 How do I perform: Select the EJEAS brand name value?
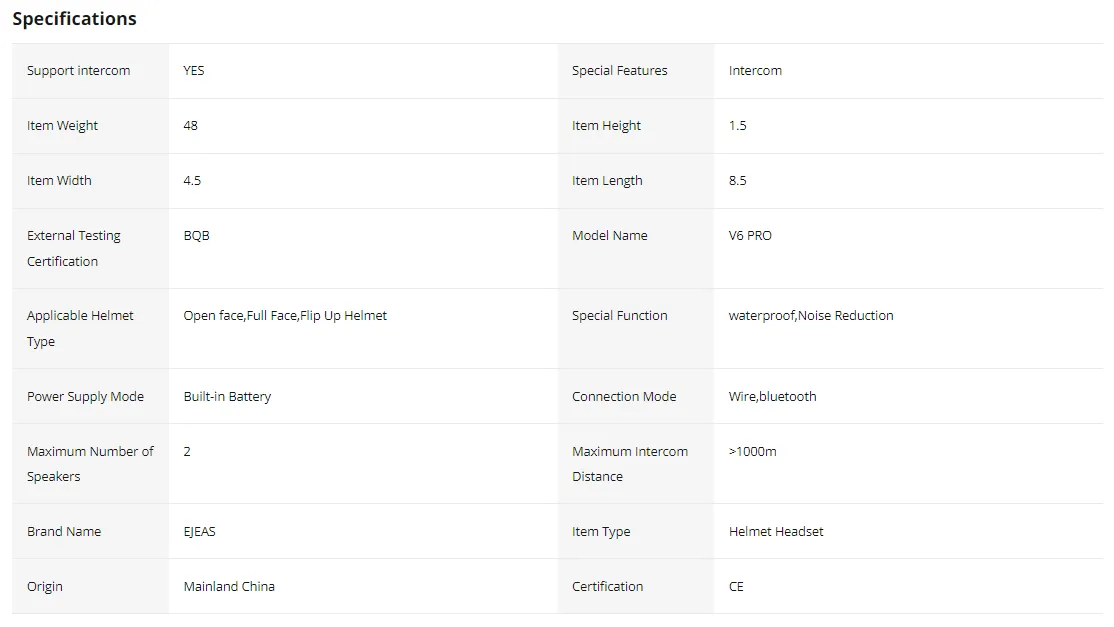(x=200, y=532)
